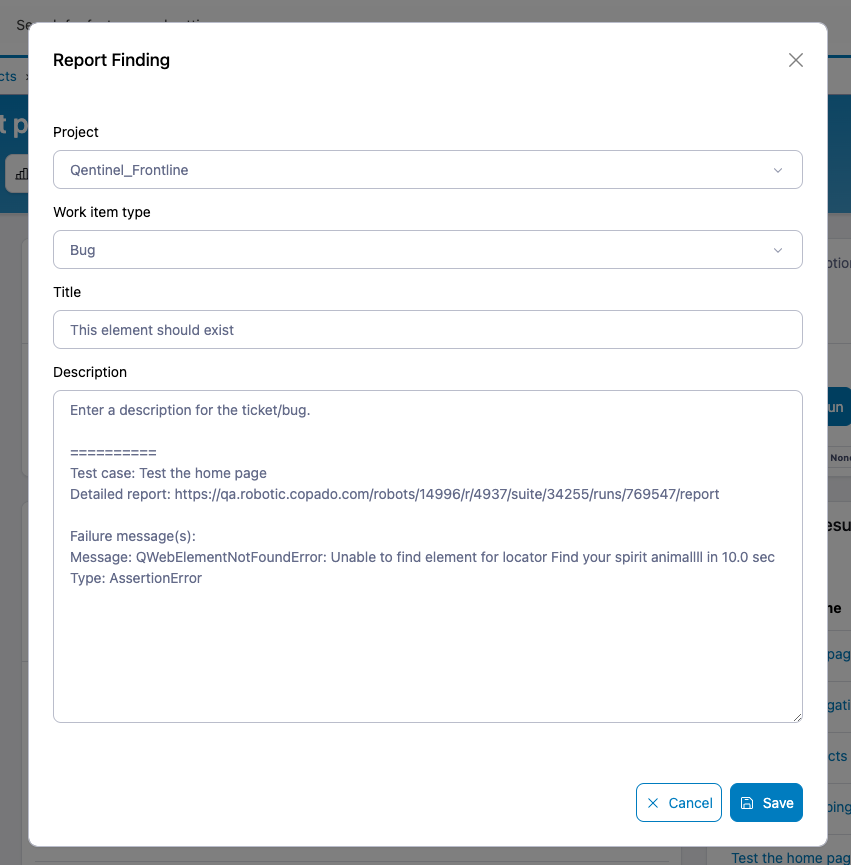
Task: Focus the Title input field
Action: pyautogui.click(x=427, y=330)
